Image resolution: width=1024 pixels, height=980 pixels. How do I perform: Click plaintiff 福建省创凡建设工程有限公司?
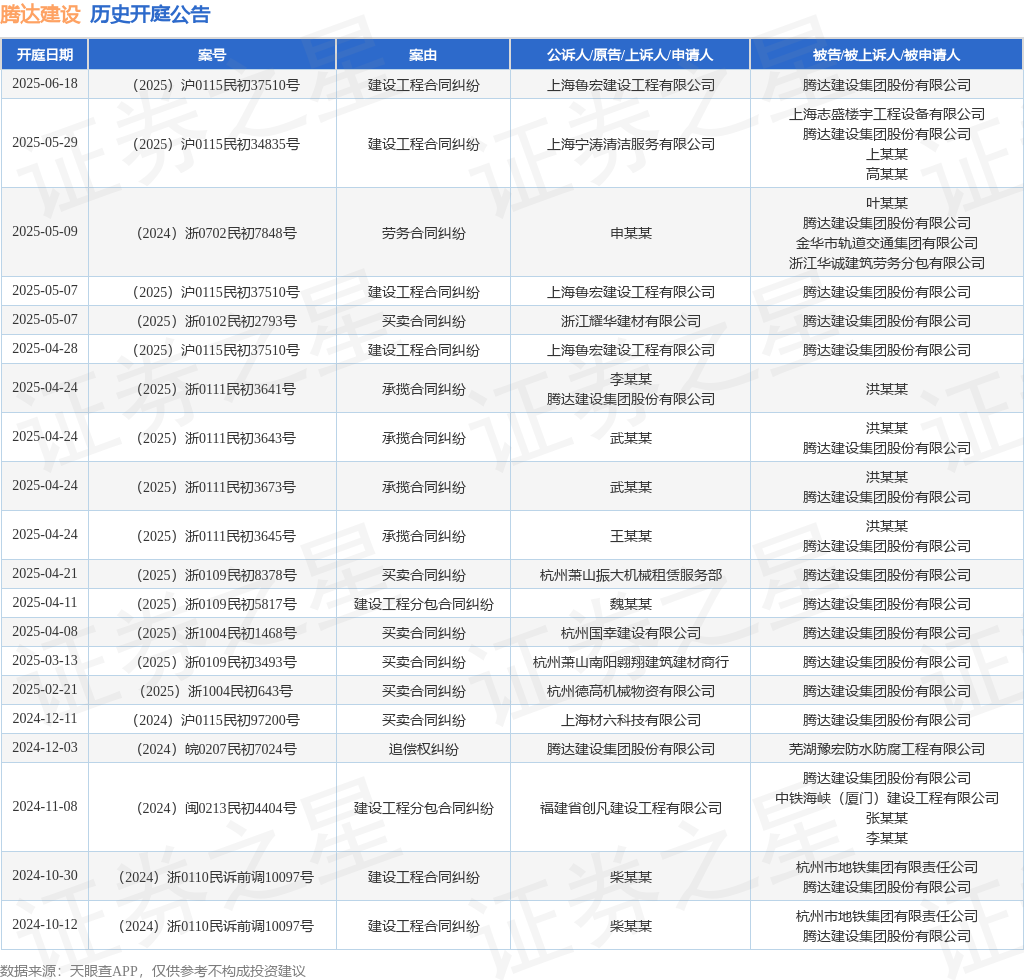click(631, 808)
